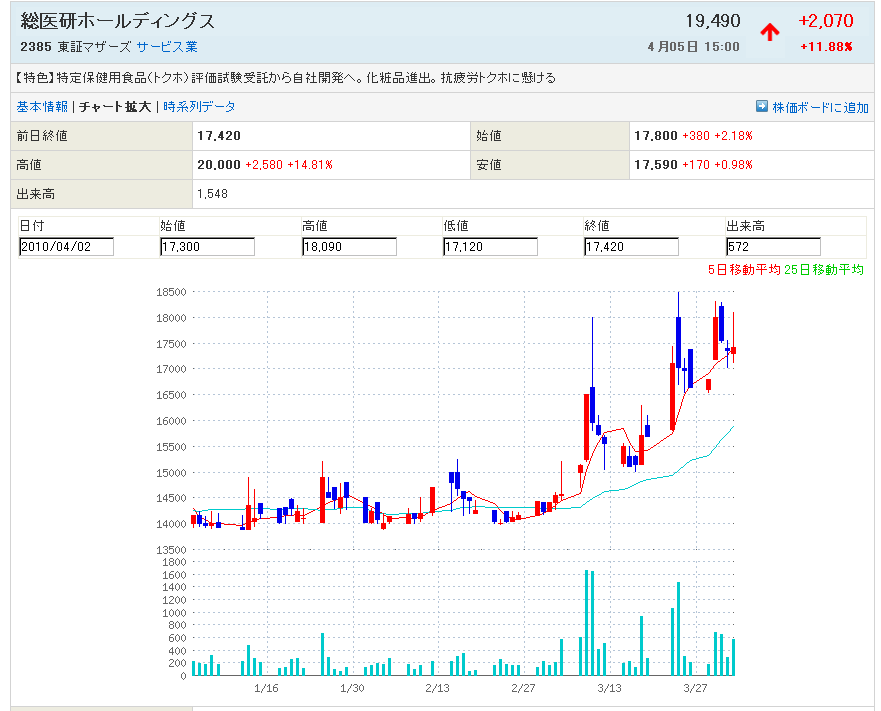
Task: Click the 低値 low price input field
Action: point(491,247)
